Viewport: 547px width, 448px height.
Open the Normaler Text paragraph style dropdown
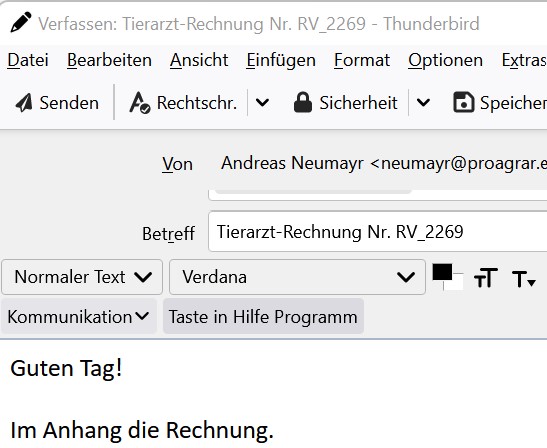point(82,277)
